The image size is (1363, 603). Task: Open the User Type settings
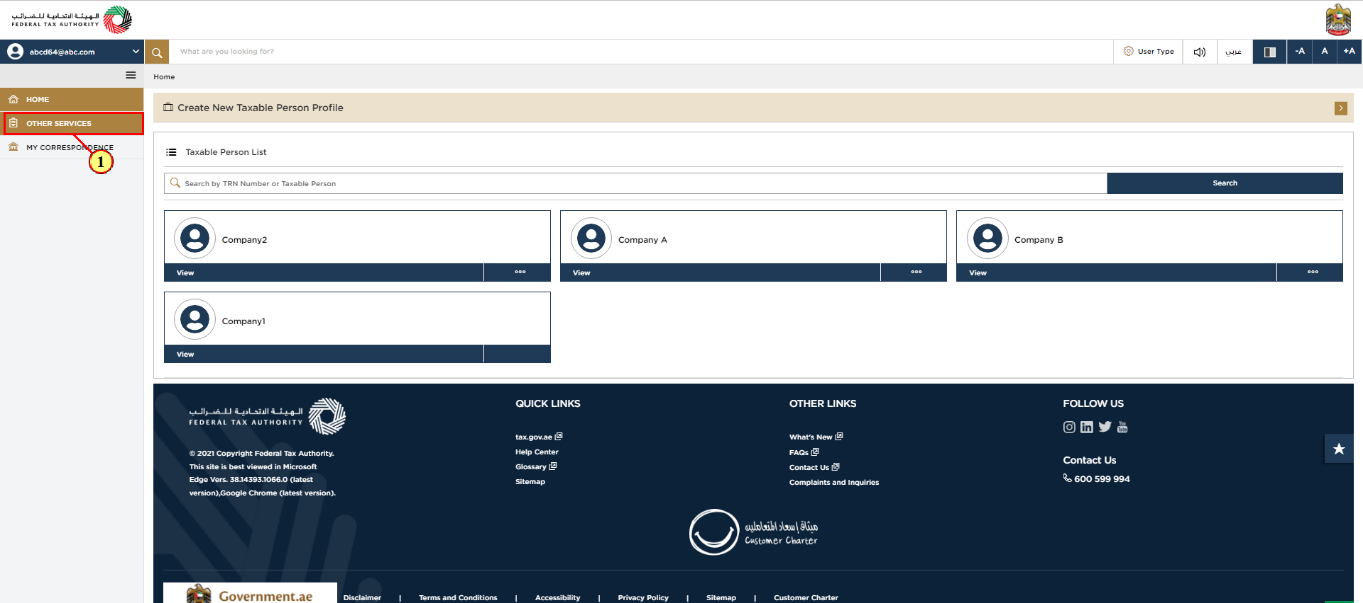pos(1148,51)
